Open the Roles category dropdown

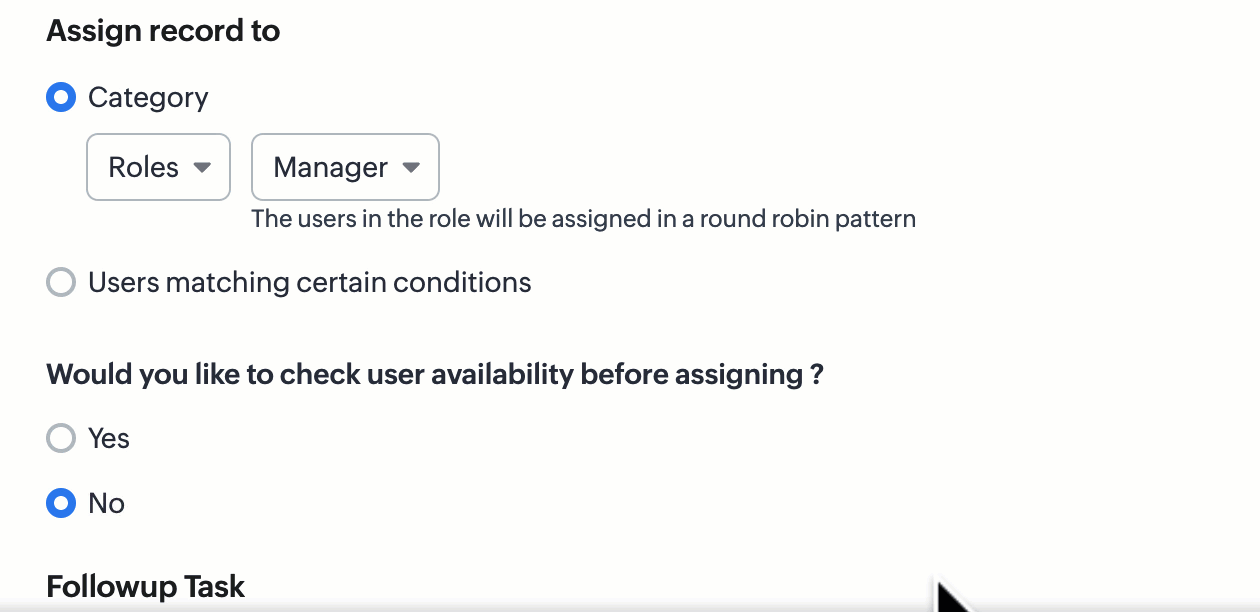pyautogui.click(x=158, y=167)
